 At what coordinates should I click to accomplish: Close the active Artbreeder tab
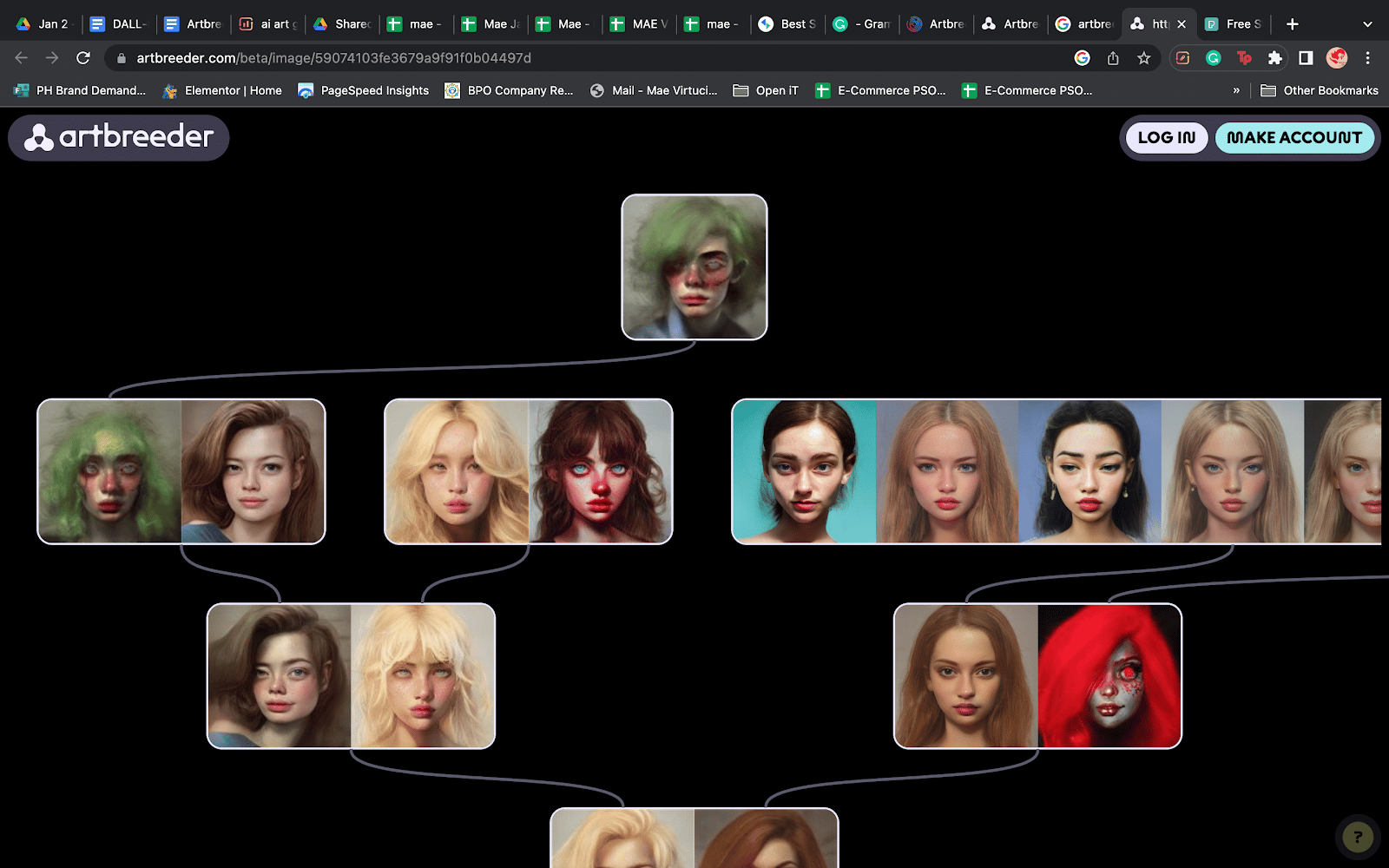(x=1182, y=24)
